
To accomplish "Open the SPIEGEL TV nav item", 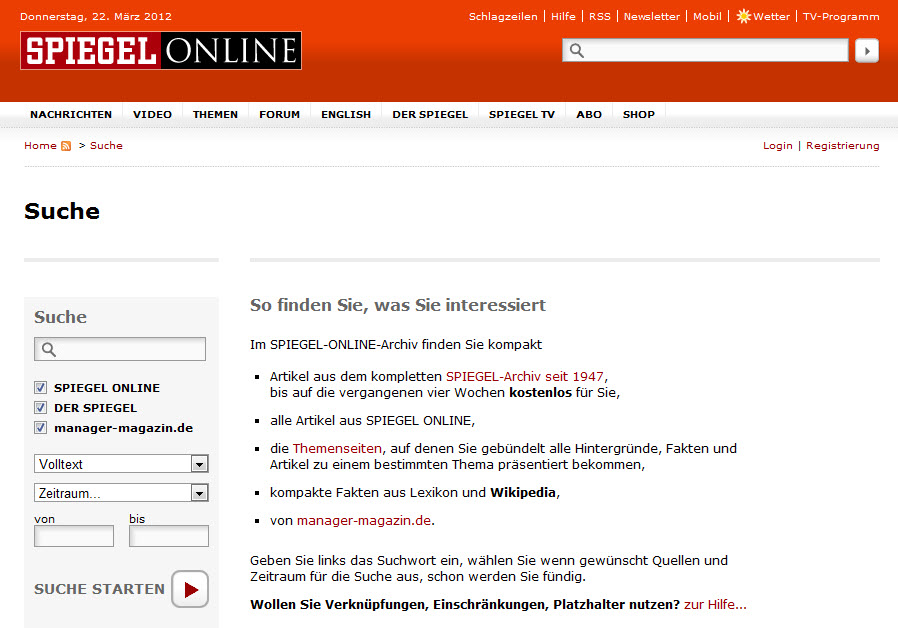I will coord(522,114).
